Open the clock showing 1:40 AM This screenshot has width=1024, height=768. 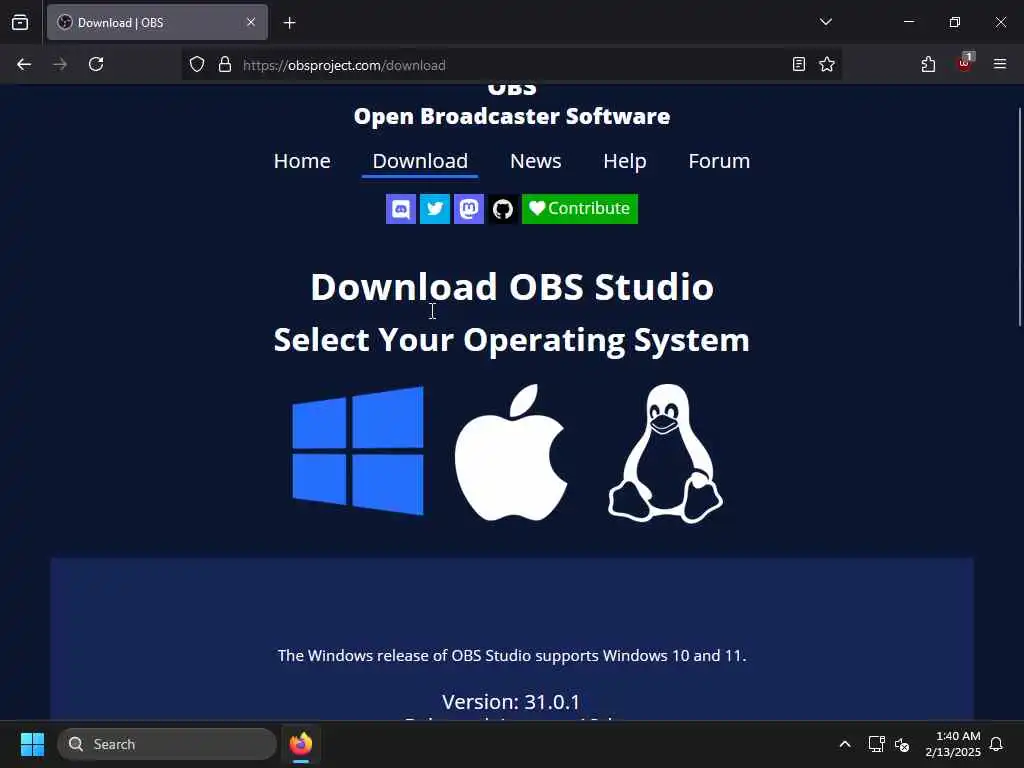tap(952, 744)
